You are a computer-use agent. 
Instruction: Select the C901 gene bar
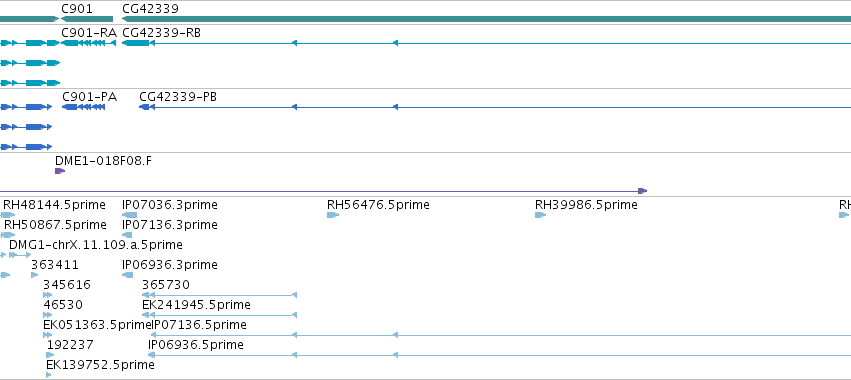87,19
